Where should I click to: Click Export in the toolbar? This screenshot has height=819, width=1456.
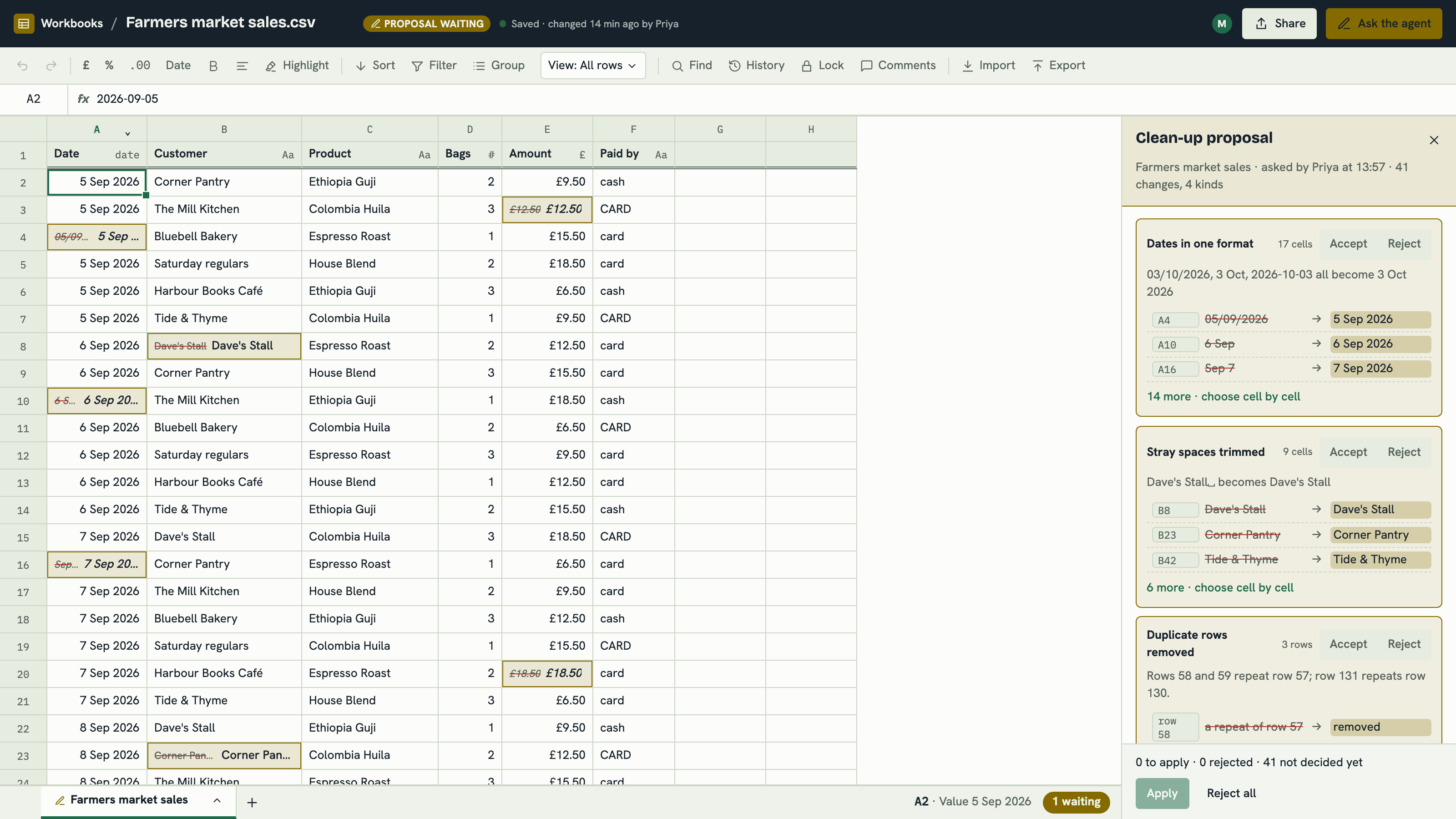tap(1059, 66)
